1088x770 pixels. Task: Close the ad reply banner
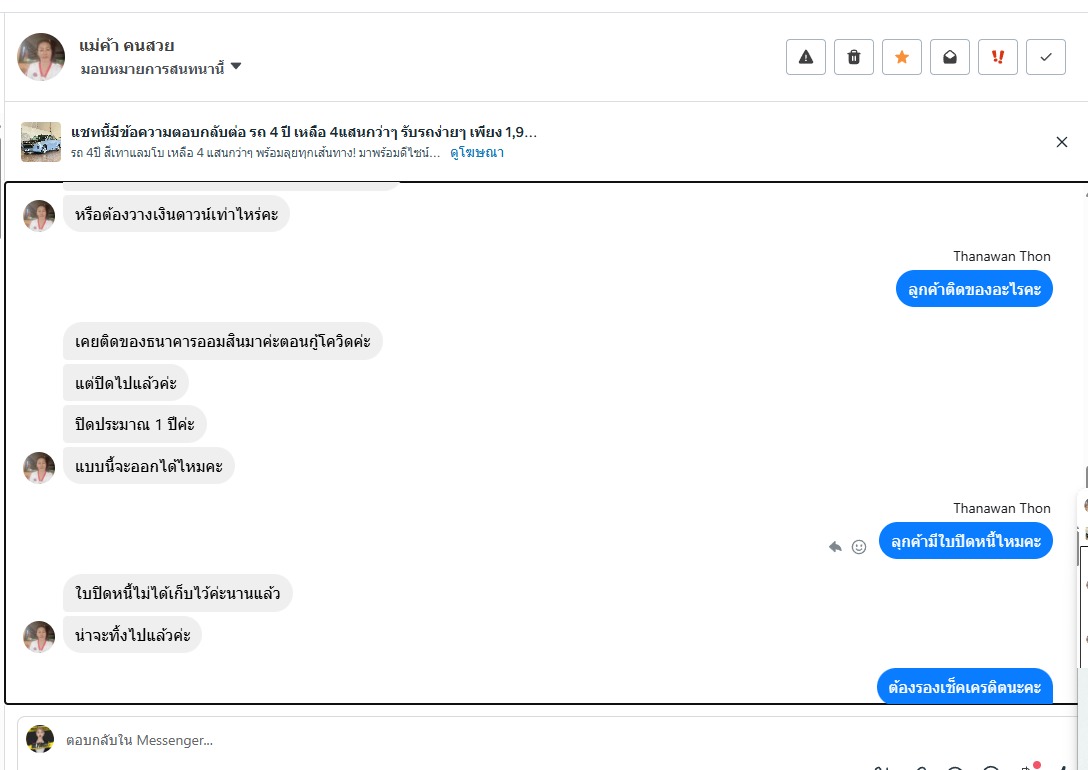click(x=1062, y=142)
